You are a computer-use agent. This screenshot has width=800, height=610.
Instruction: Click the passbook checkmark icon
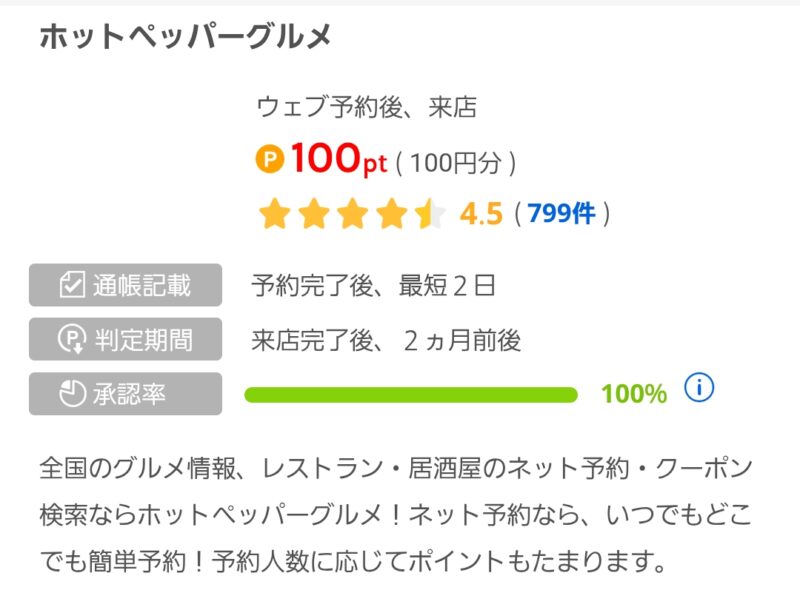click(71, 286)
